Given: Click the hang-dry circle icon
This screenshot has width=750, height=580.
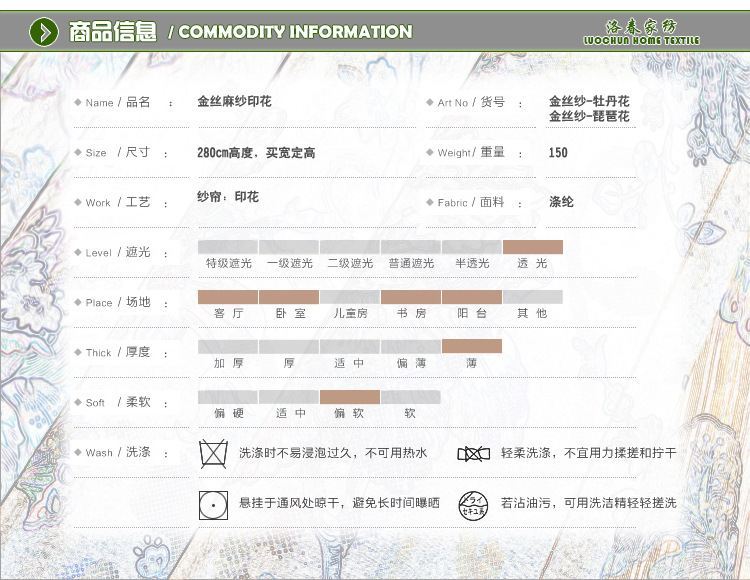Looking at the screenshot, I should tap(213, 503).
